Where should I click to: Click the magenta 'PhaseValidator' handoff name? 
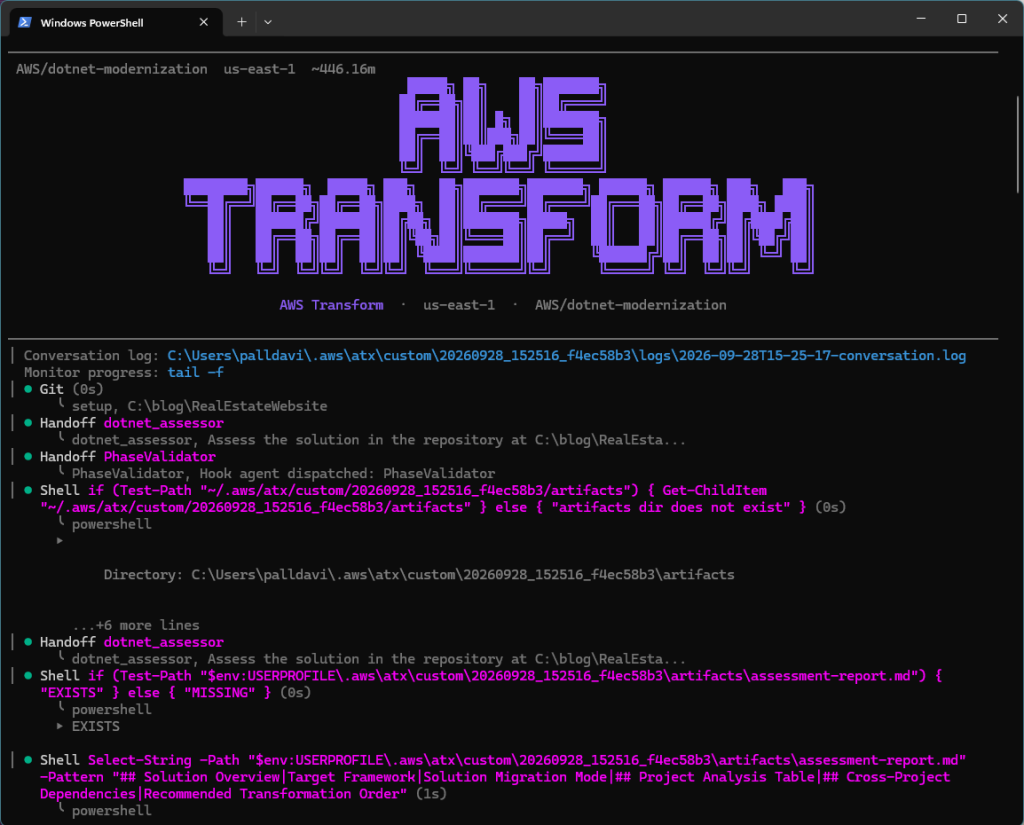[x=159, y=457]
